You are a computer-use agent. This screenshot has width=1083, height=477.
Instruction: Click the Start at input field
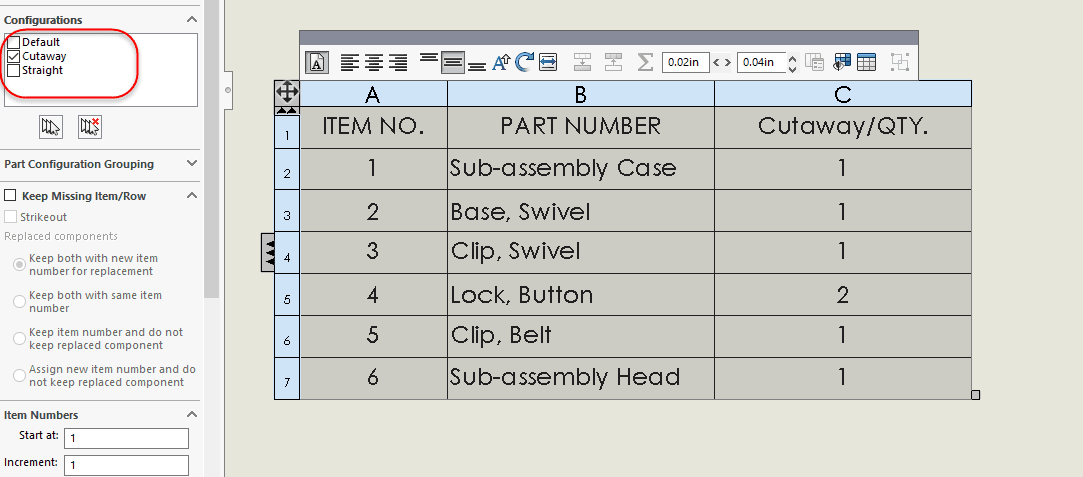coord(126,438)
